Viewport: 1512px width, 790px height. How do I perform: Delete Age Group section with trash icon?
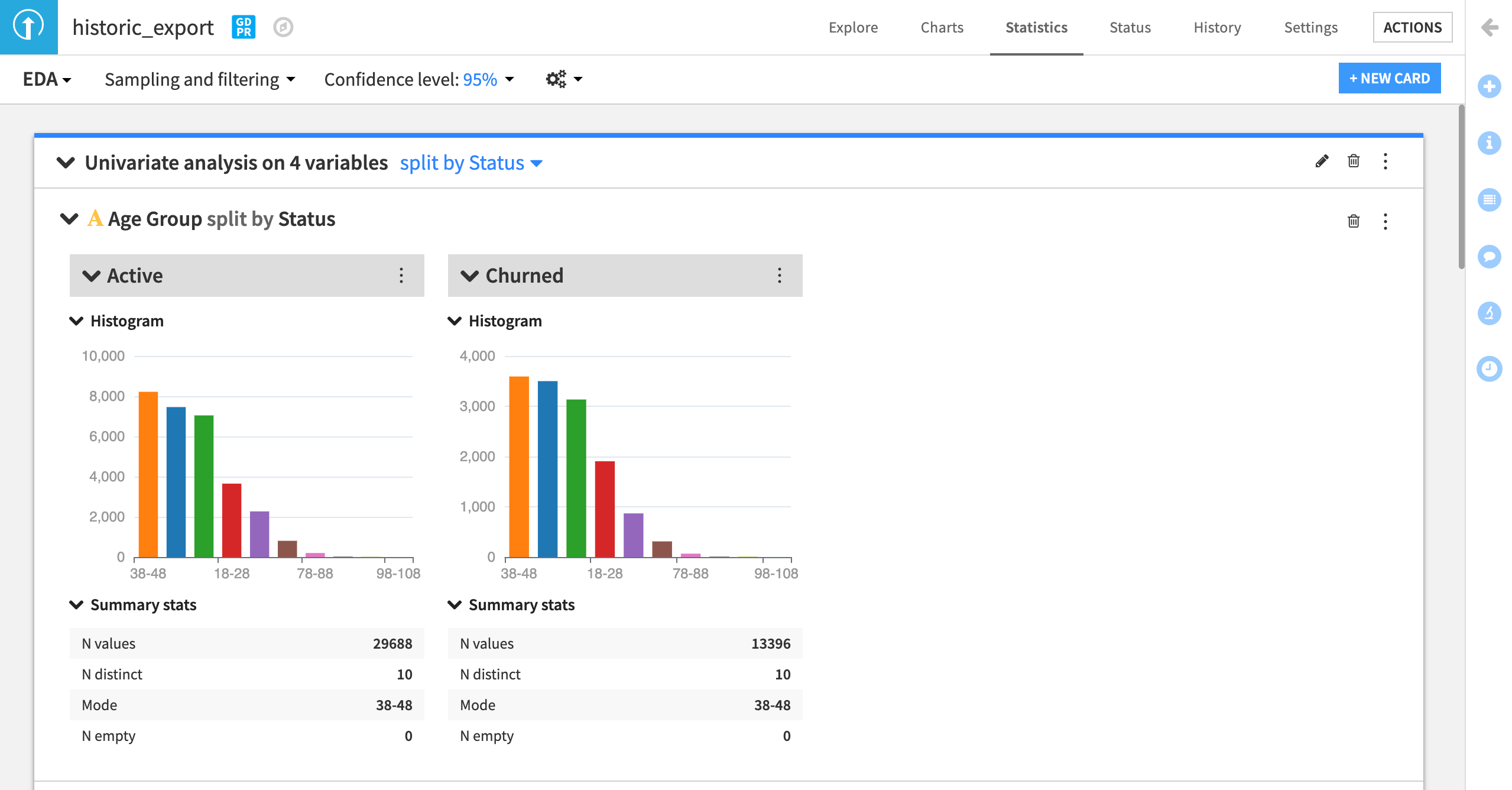pos(1354,221)
